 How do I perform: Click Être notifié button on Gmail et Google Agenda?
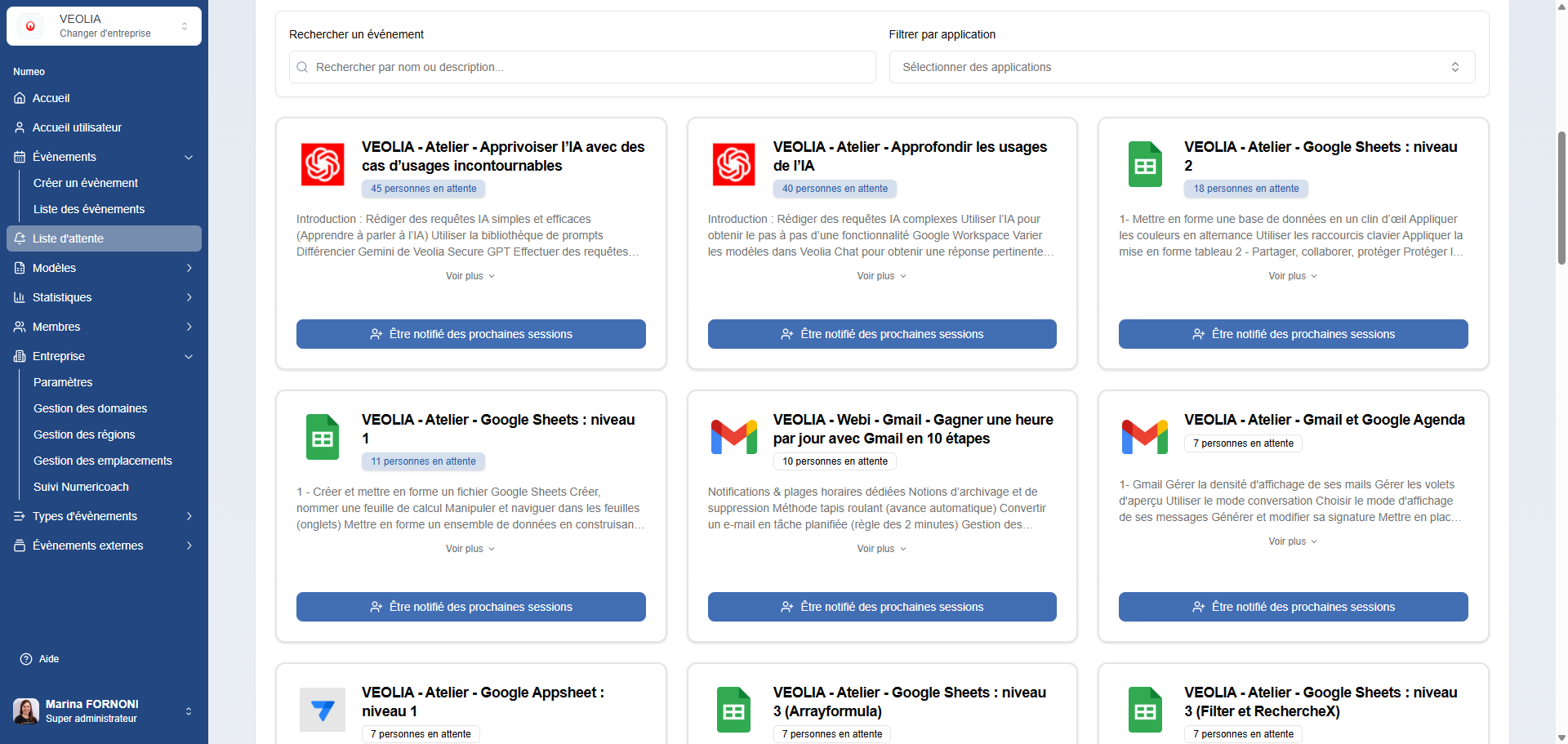coord(1293,607)
